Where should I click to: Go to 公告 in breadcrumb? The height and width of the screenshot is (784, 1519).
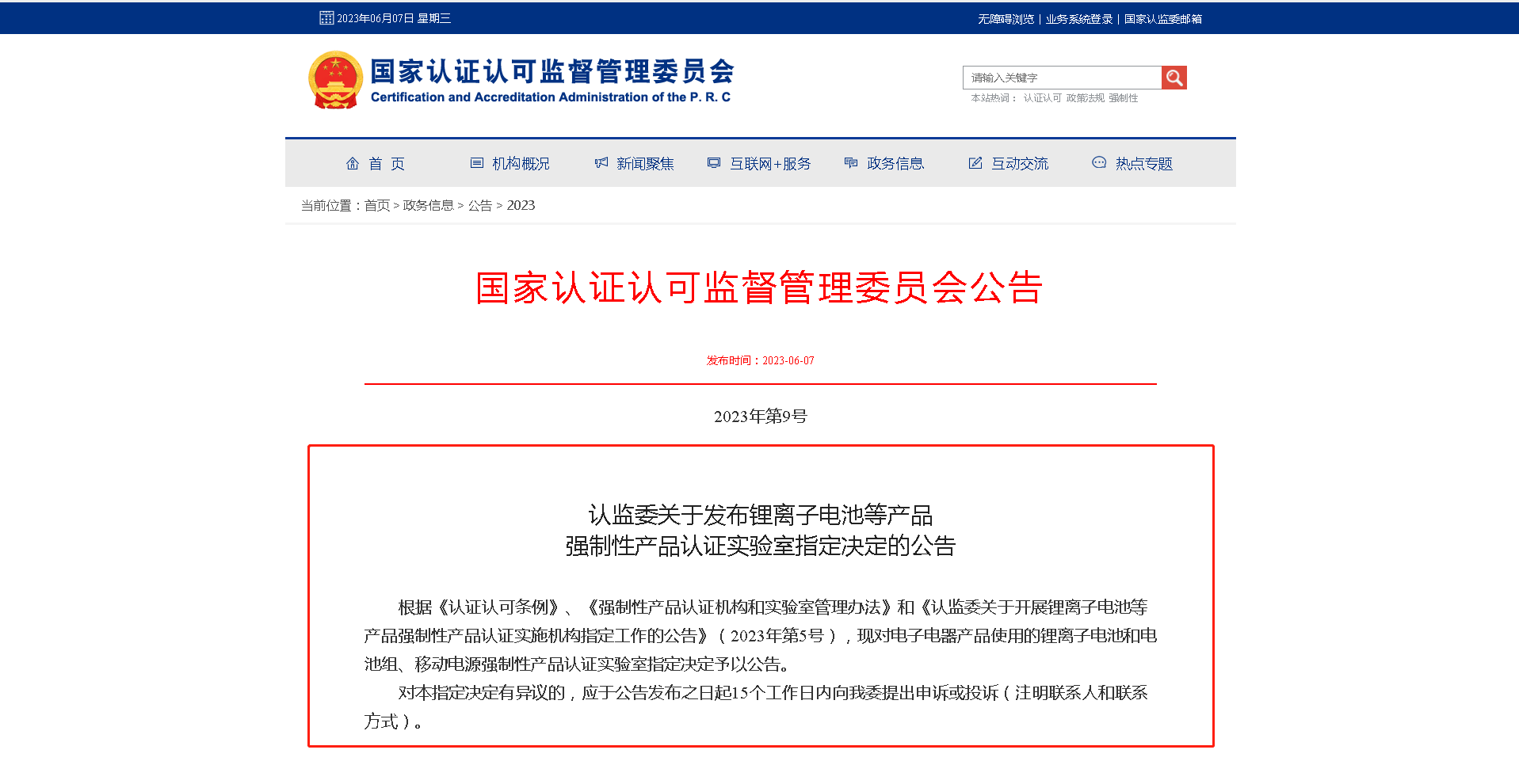point(479,206)
